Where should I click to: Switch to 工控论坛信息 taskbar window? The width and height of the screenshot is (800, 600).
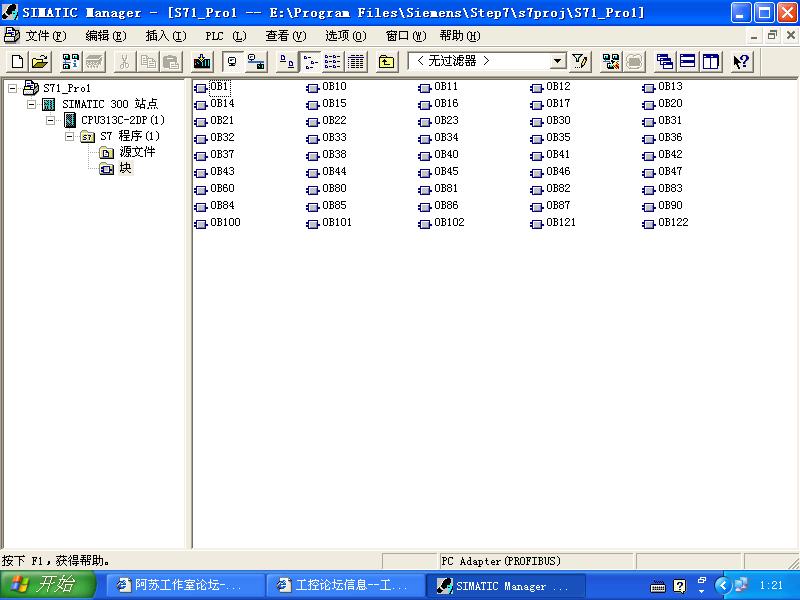click(x=346, y=585)
